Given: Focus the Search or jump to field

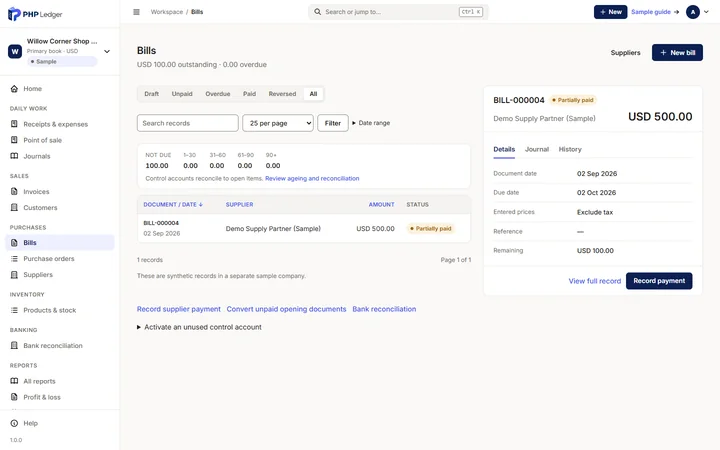Looking at the screenshot, I should coord(398,12).
